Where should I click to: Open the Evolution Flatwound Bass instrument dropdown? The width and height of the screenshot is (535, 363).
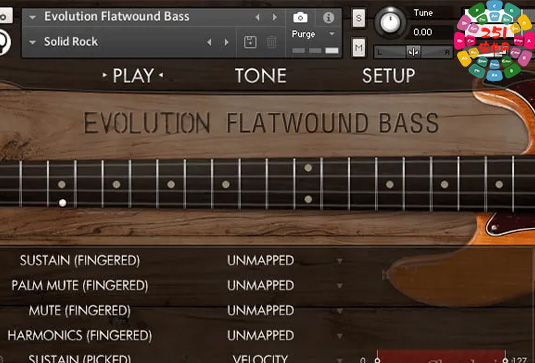tap(32, 17)
